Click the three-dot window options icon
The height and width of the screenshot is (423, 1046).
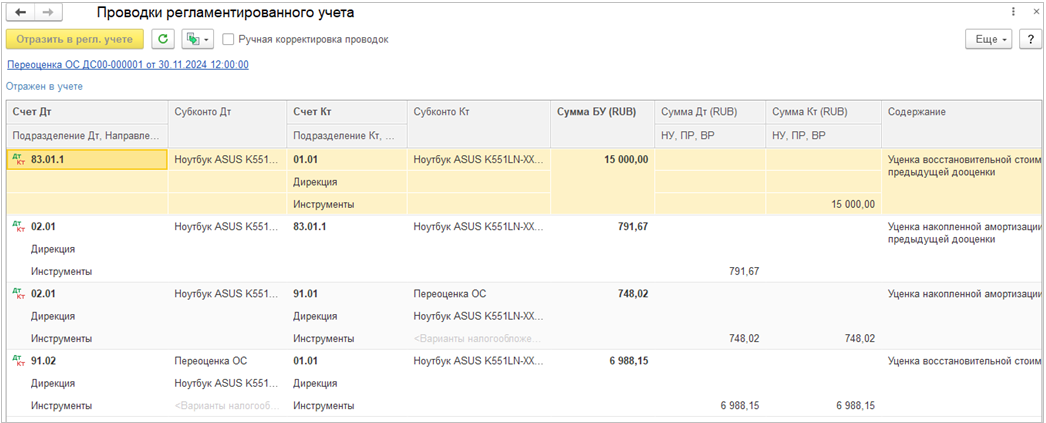(x=1014, y=13)
